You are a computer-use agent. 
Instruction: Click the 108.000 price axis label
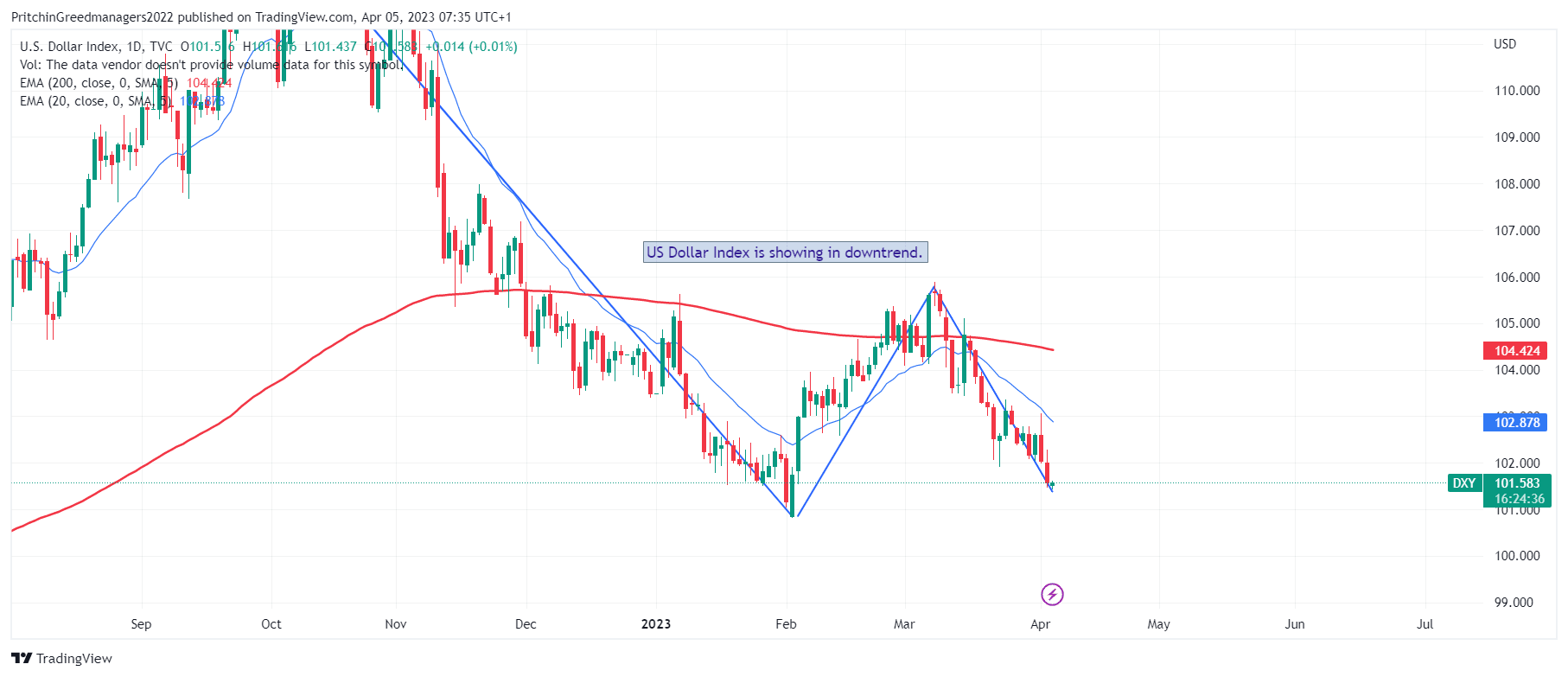point(1517,184)
